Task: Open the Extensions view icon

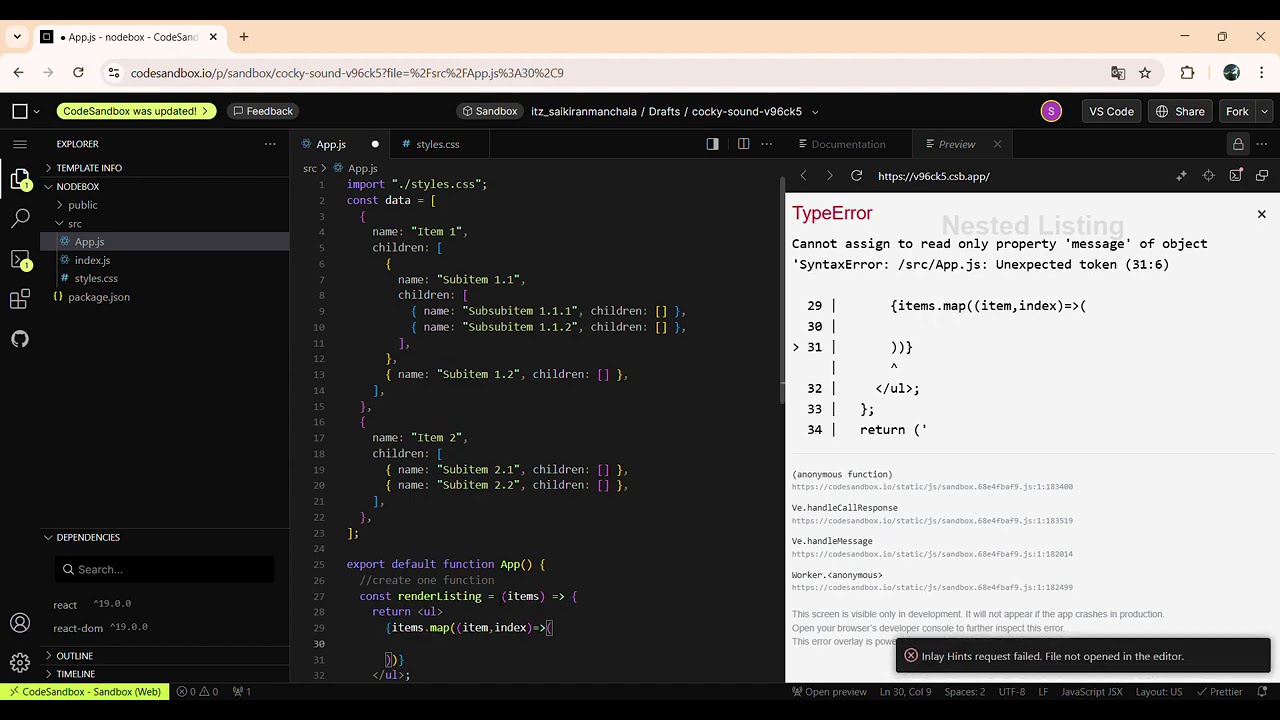Action: (x=20, y=299)
